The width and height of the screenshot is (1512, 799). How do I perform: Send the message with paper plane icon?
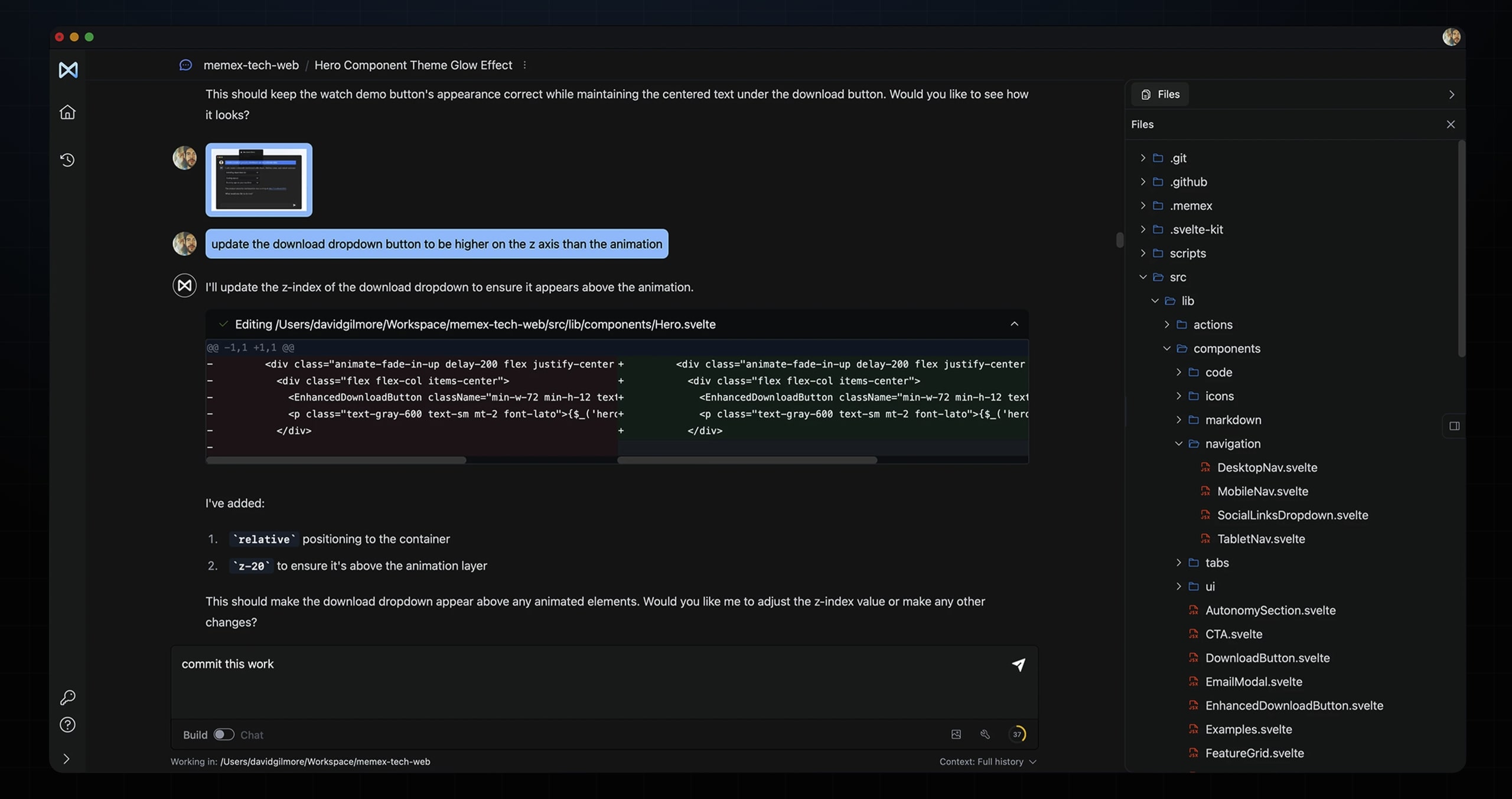(1018, 665)
